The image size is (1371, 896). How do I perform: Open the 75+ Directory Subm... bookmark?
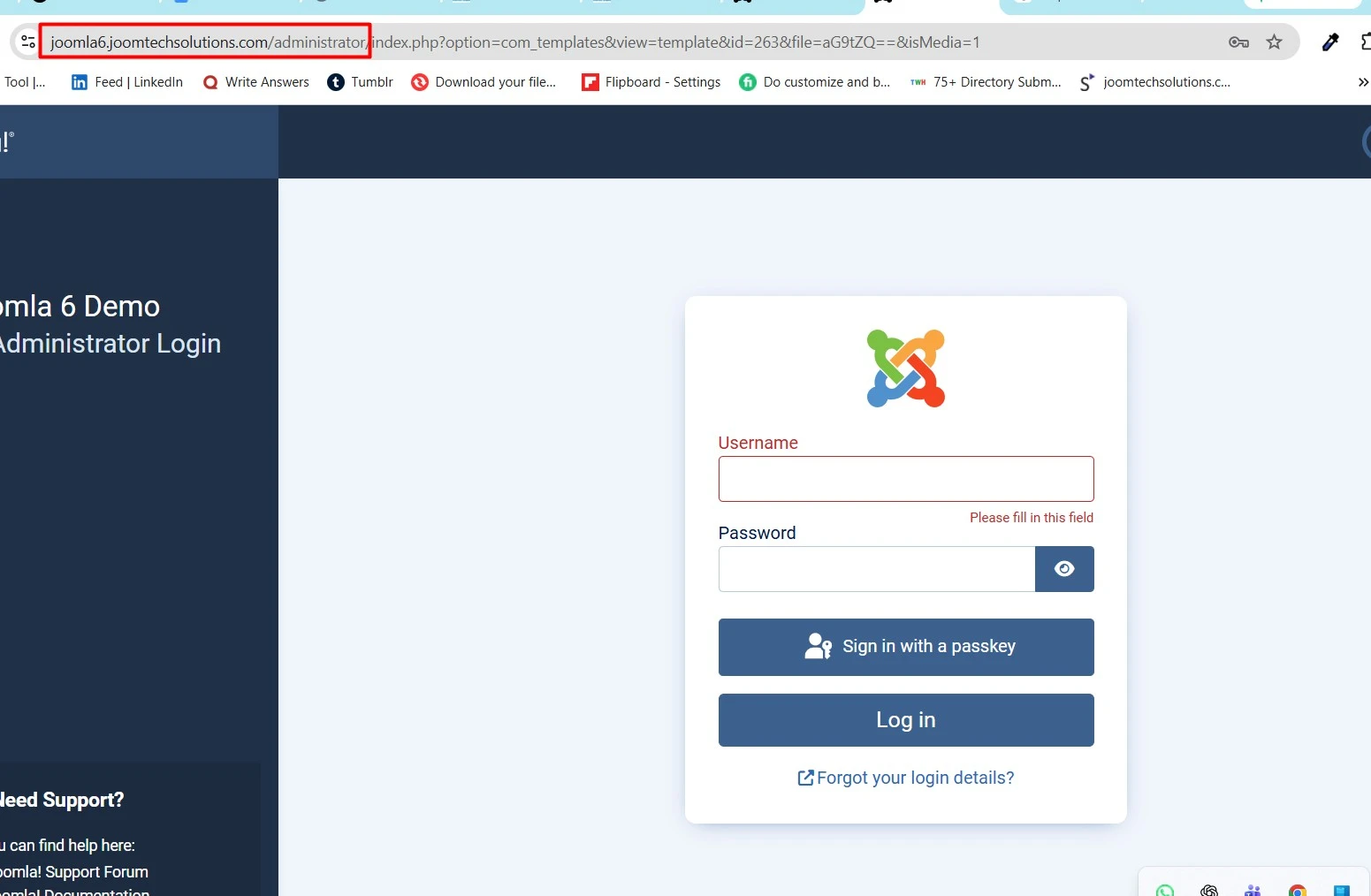[986, 82]
